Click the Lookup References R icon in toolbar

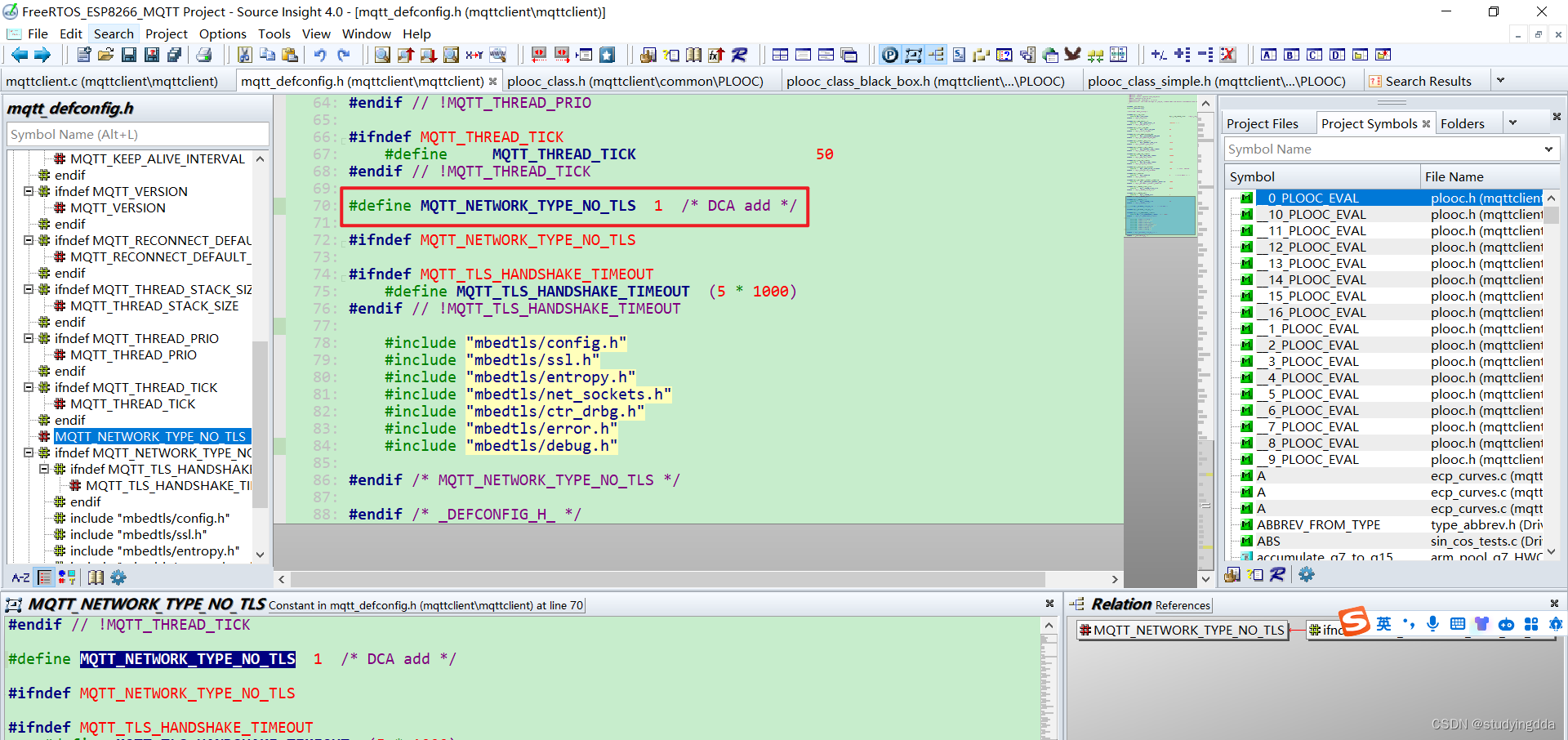tap(739, 55)
